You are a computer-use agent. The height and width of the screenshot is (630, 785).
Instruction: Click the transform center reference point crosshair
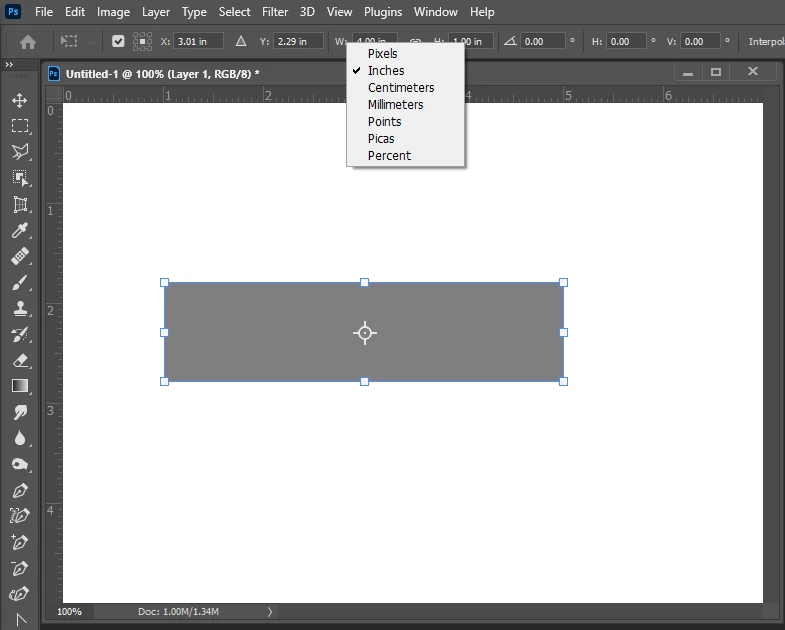[364, 333]
